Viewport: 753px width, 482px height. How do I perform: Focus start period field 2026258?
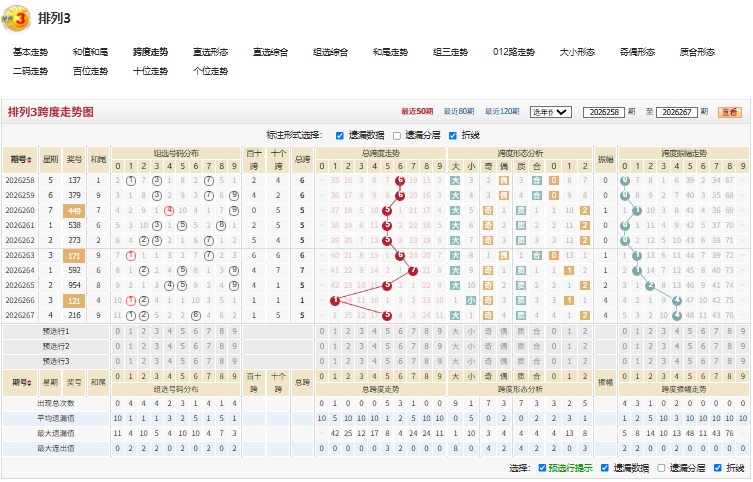(604, 112)
